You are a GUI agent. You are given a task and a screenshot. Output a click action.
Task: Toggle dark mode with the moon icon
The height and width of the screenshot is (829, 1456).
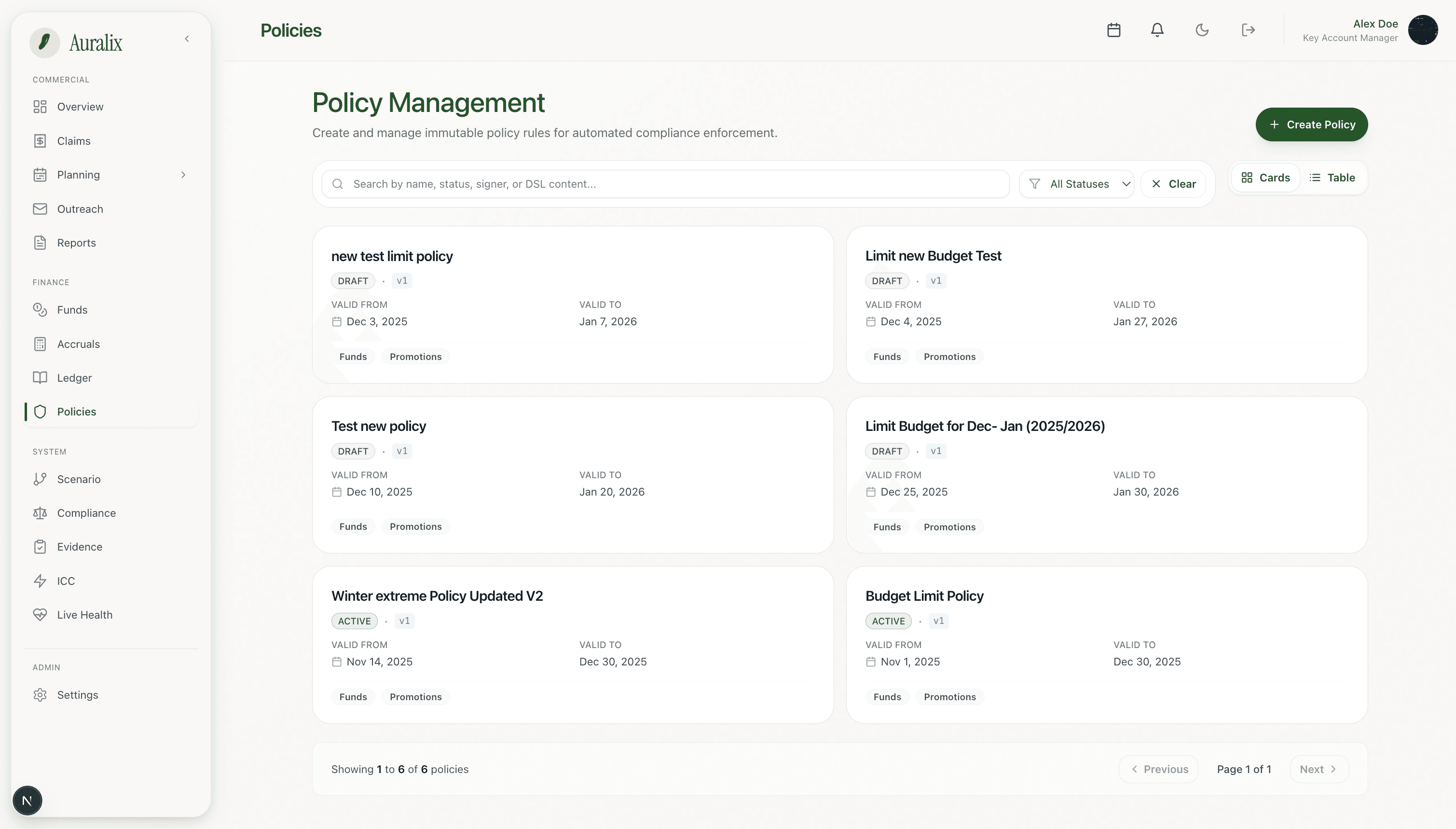(x=1202, y=30)
